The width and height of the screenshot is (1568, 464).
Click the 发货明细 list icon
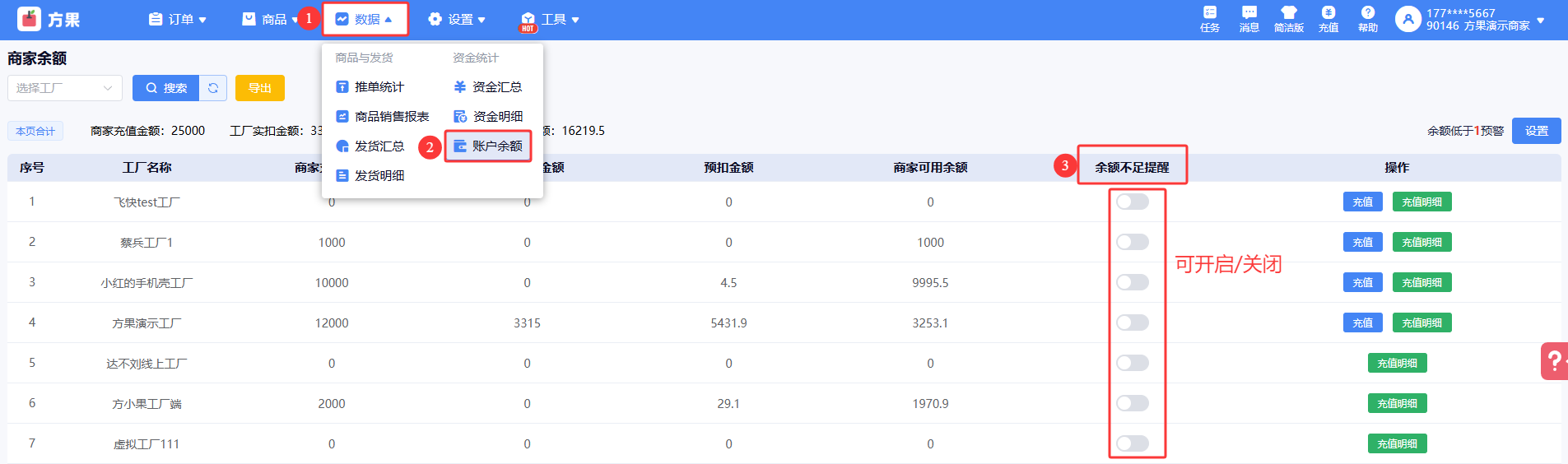[342, 176]
